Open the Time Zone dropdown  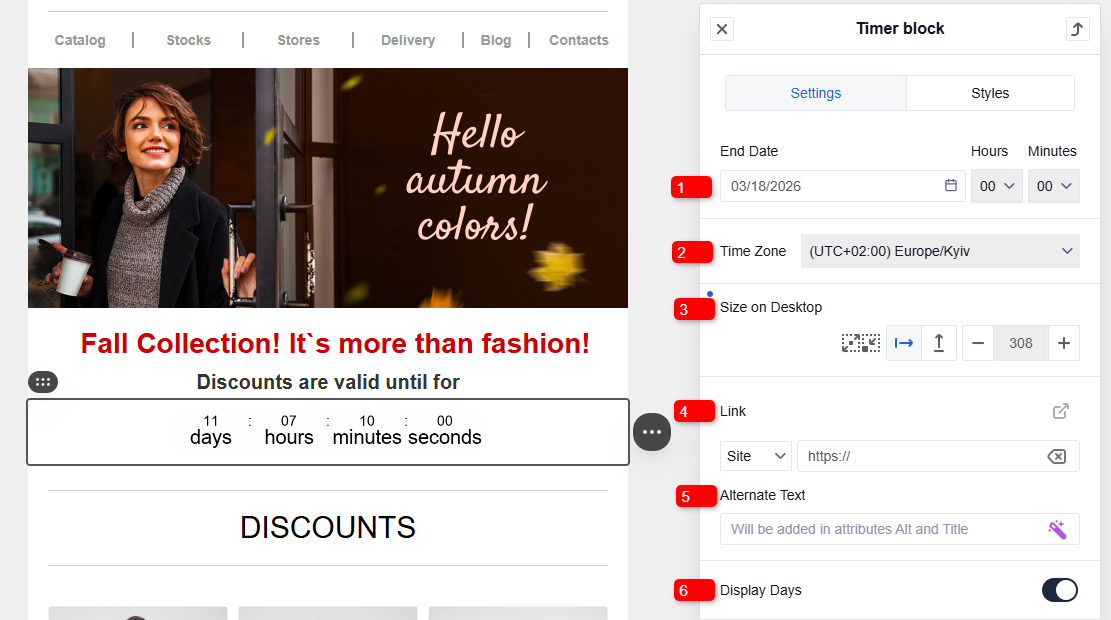coord(940,251)
